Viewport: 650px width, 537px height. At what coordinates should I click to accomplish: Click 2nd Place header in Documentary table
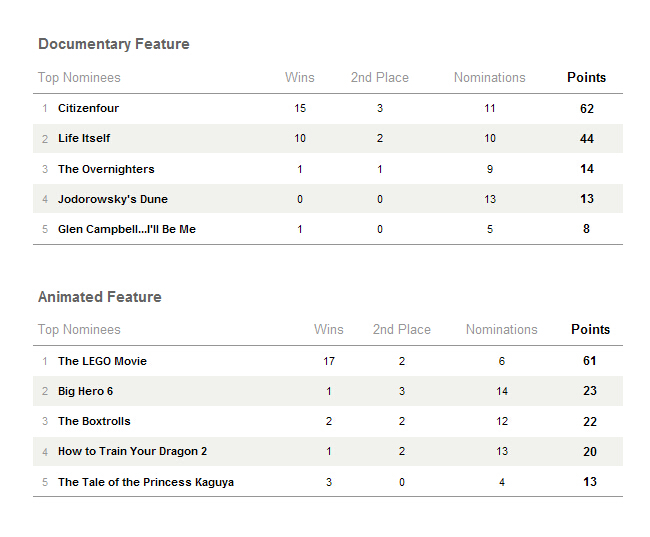click(380, 77)
